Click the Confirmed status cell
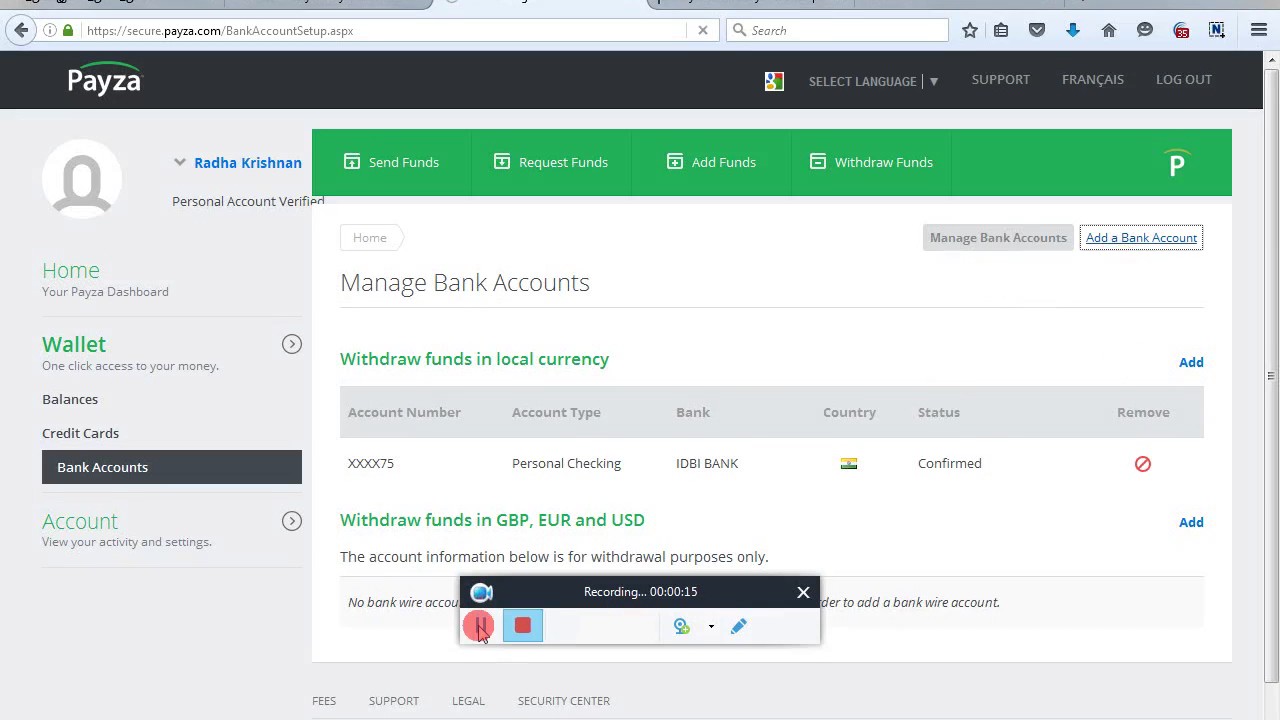The image size is (1280, 720). coord(950,463)
